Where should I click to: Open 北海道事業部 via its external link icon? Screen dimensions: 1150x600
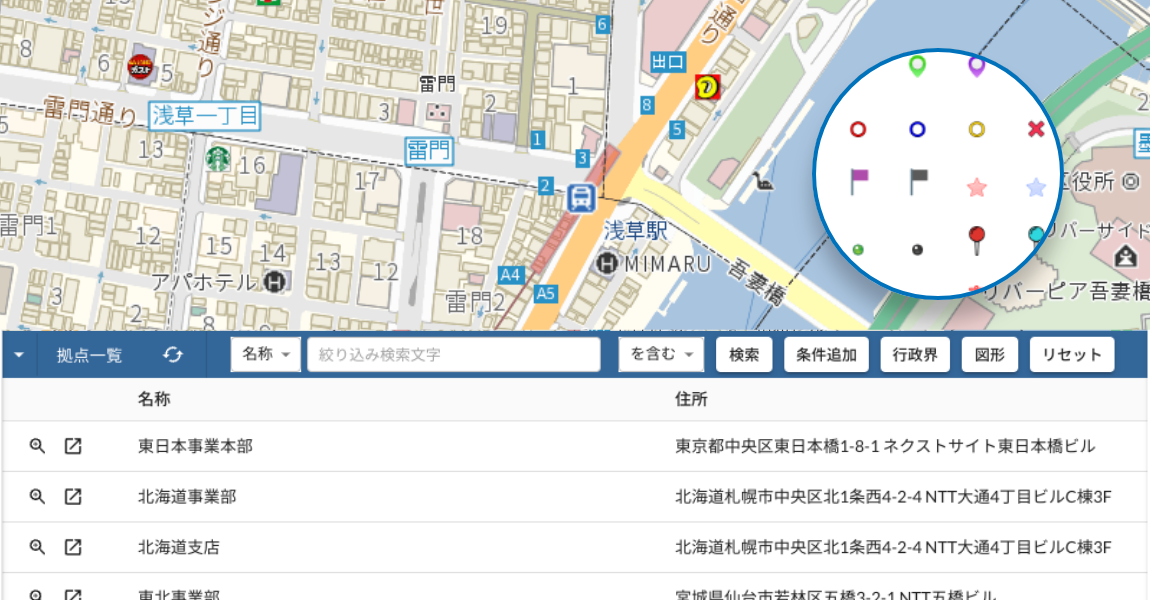pyautogui.click(x=73, y=496)
